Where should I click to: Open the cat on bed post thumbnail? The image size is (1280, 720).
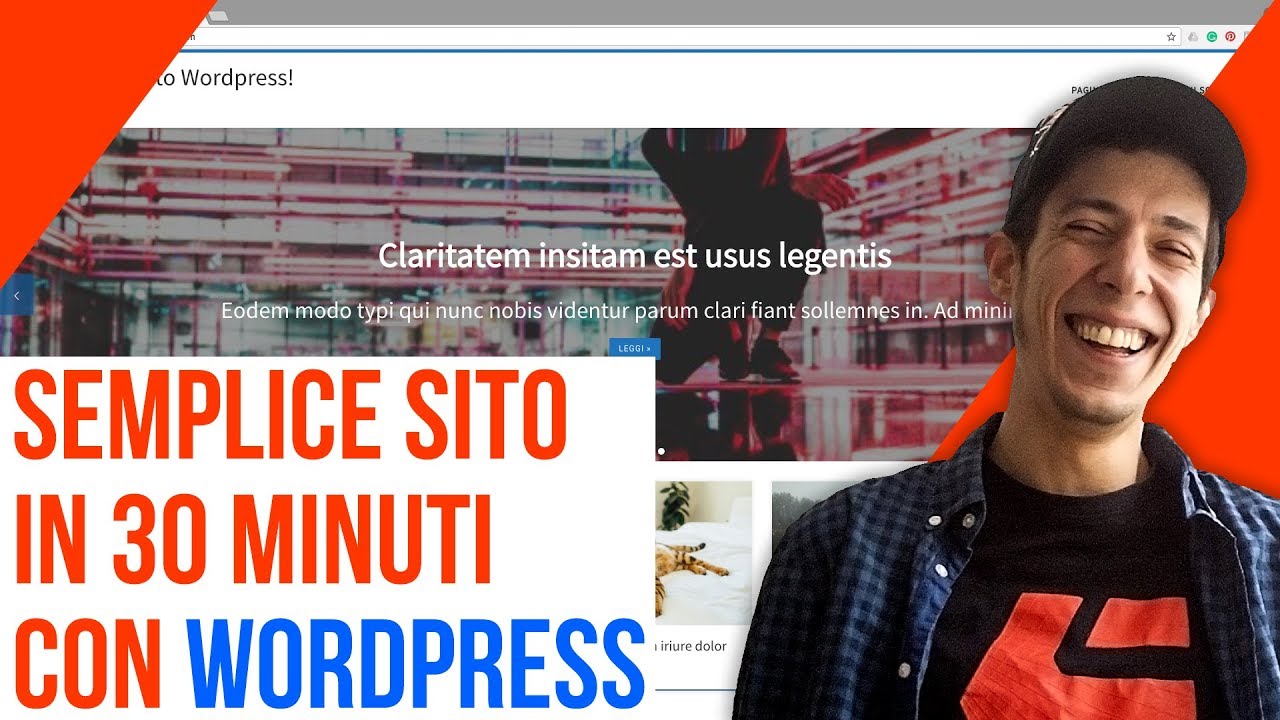click(704, 552)
